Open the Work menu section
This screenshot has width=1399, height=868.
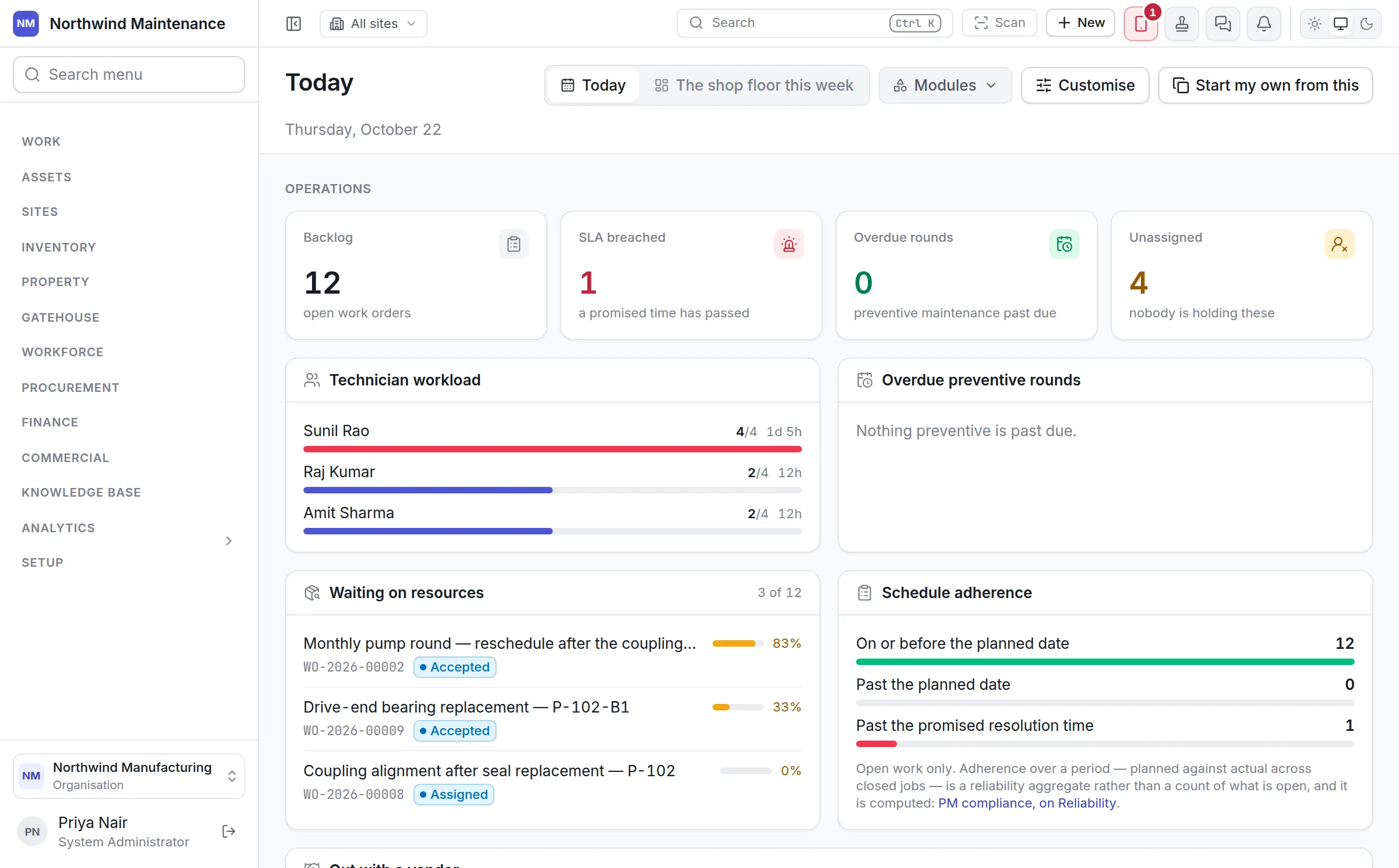click(40, 141)
